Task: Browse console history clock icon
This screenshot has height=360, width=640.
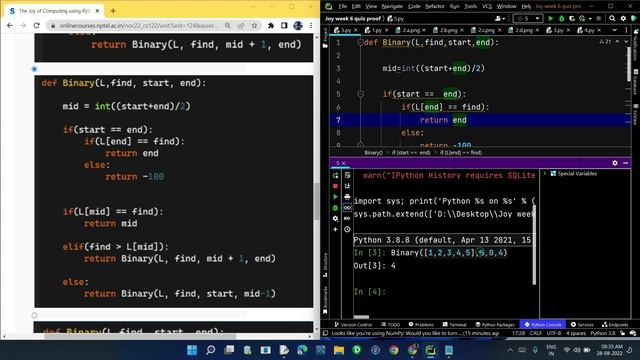Action: (x=347, y=229)
